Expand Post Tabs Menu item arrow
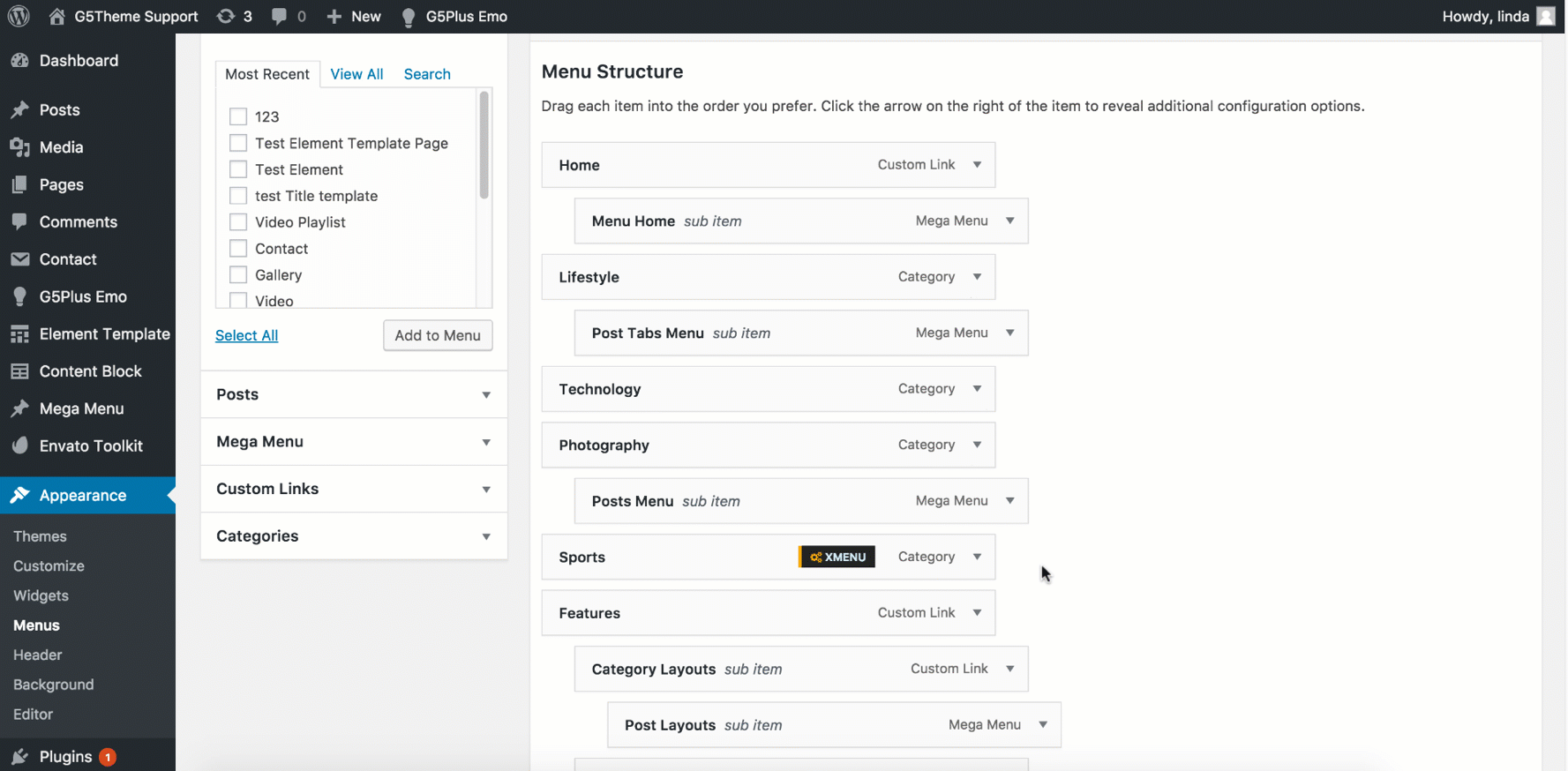1568x771 pixels. coord(1009,333)
